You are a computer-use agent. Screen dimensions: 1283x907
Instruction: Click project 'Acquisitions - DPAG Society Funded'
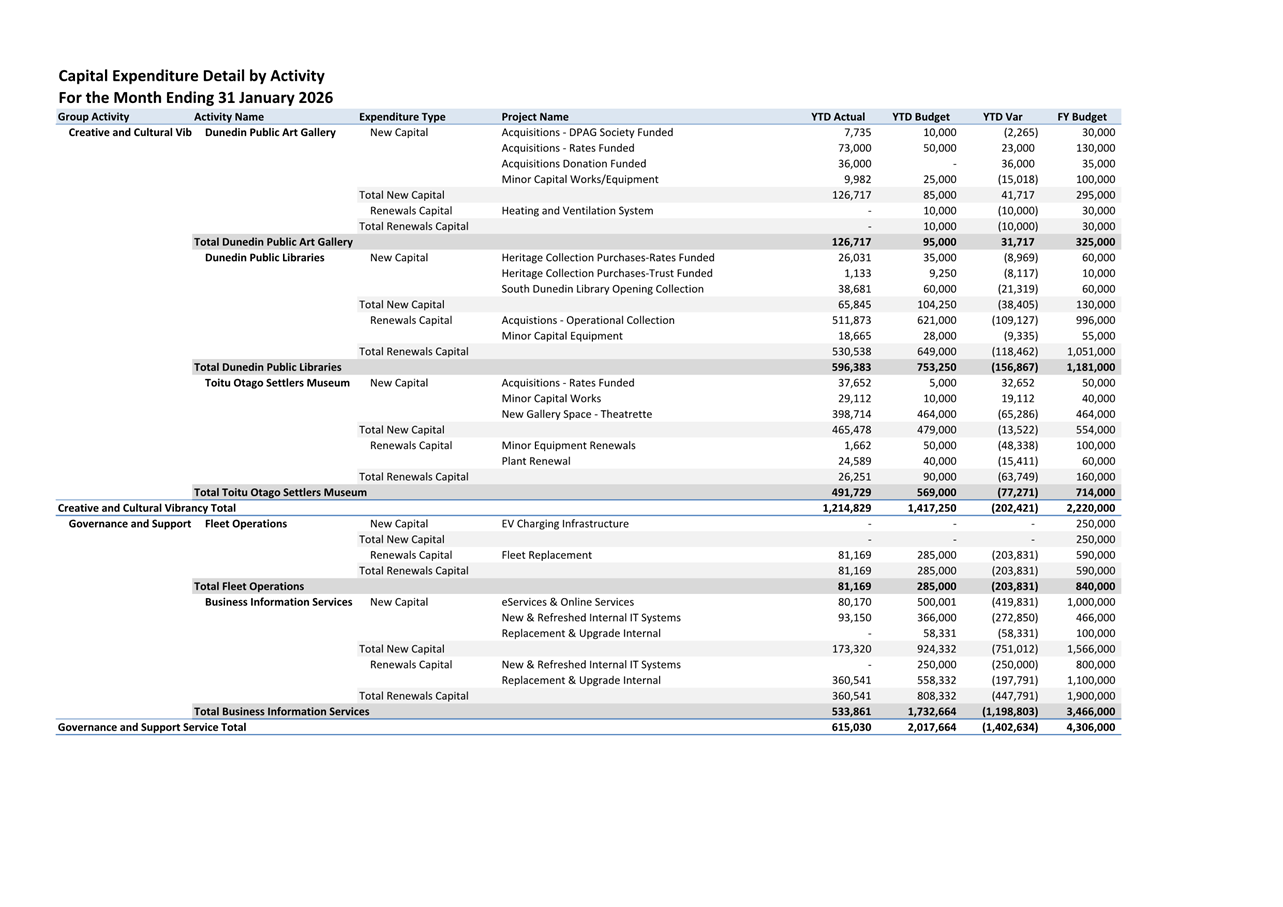point(587,133)
